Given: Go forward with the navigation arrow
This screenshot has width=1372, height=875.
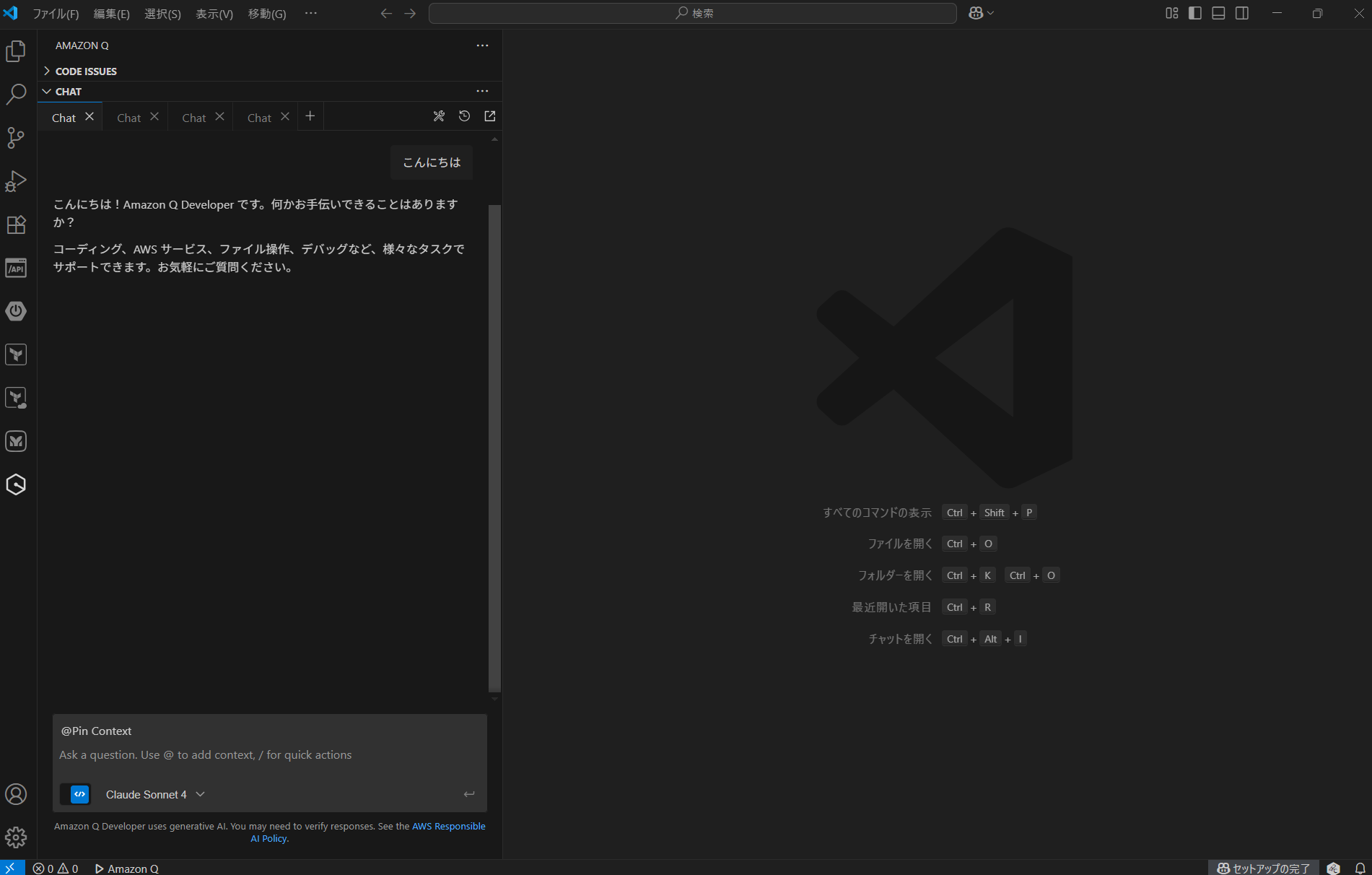Looking at the screenshot, I should [x=410, y=14].
